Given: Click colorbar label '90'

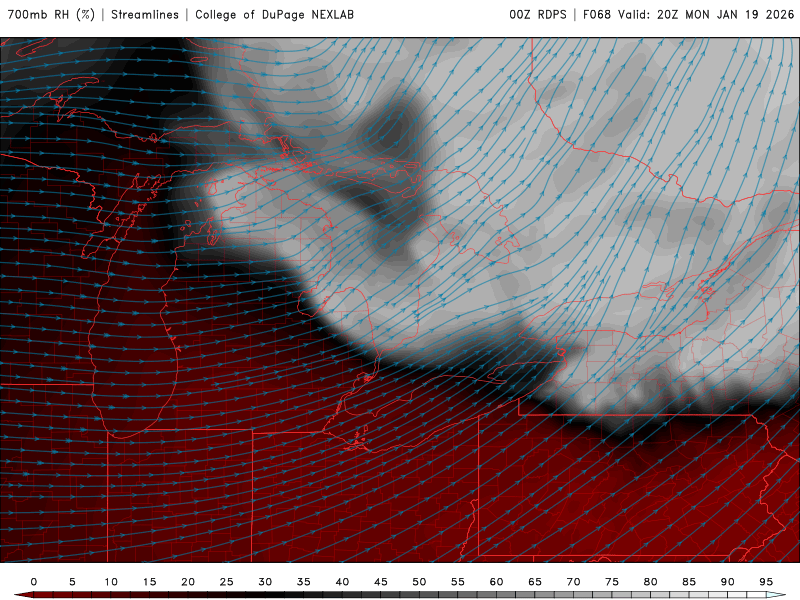Looking at the screenshot, I should [x=728, y=582].
